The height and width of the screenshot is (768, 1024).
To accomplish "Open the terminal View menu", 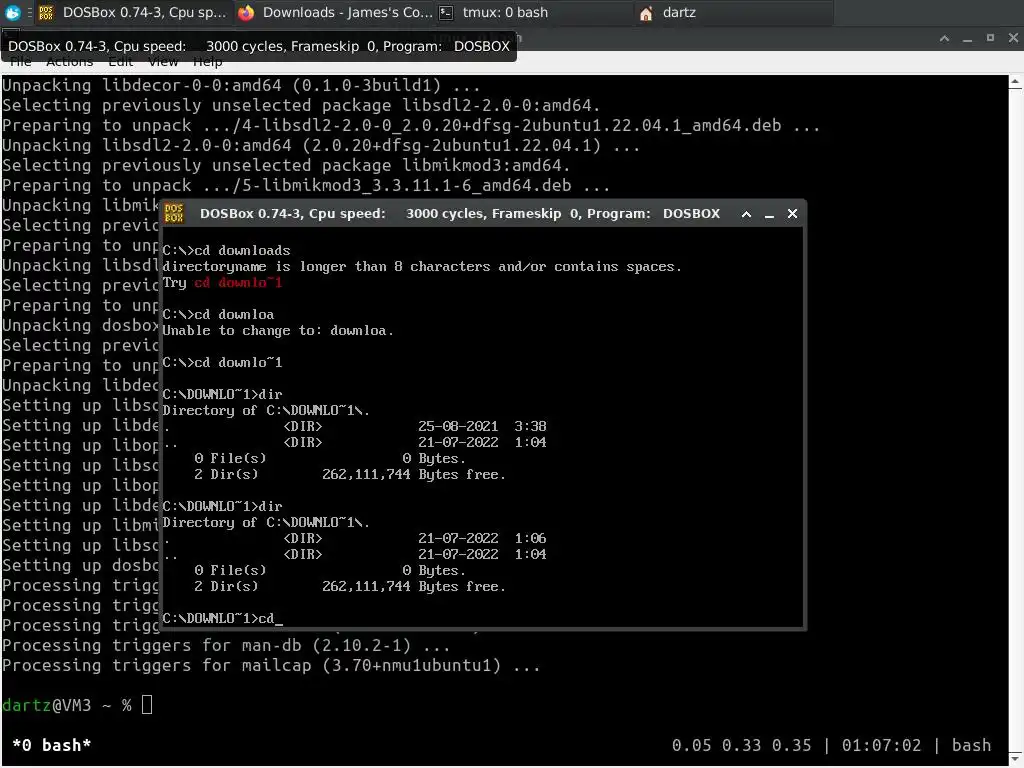I will [163, 61].
